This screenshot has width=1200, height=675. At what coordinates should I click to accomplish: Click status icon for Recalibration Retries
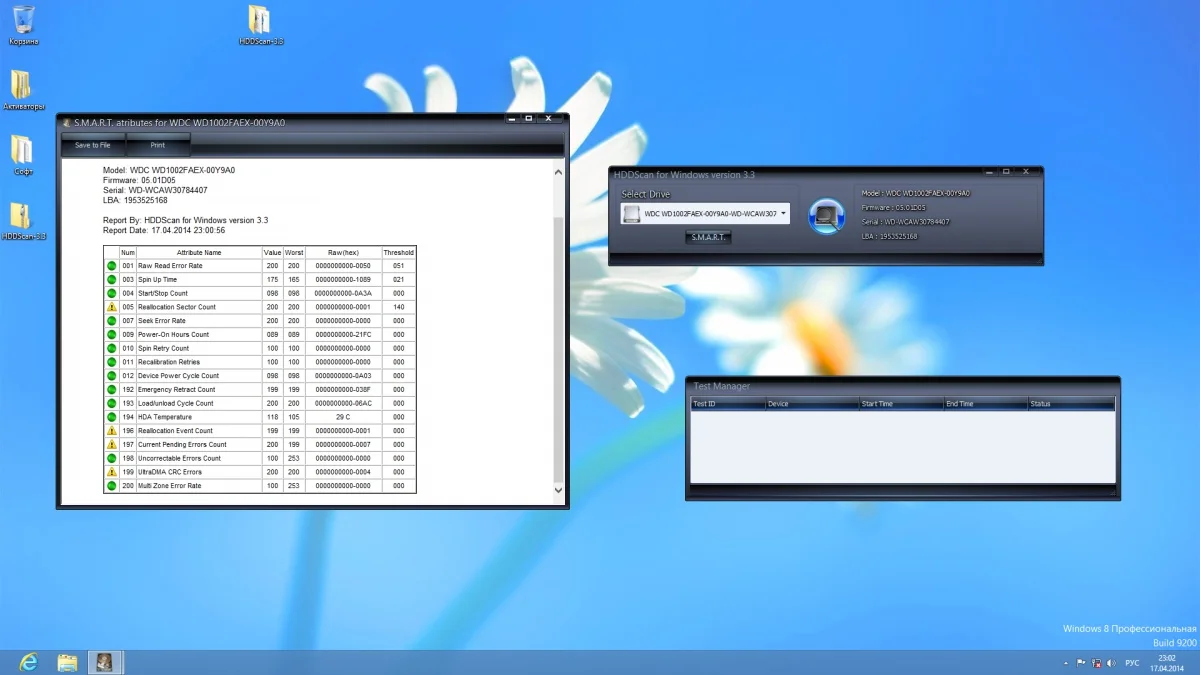point(112,362)
